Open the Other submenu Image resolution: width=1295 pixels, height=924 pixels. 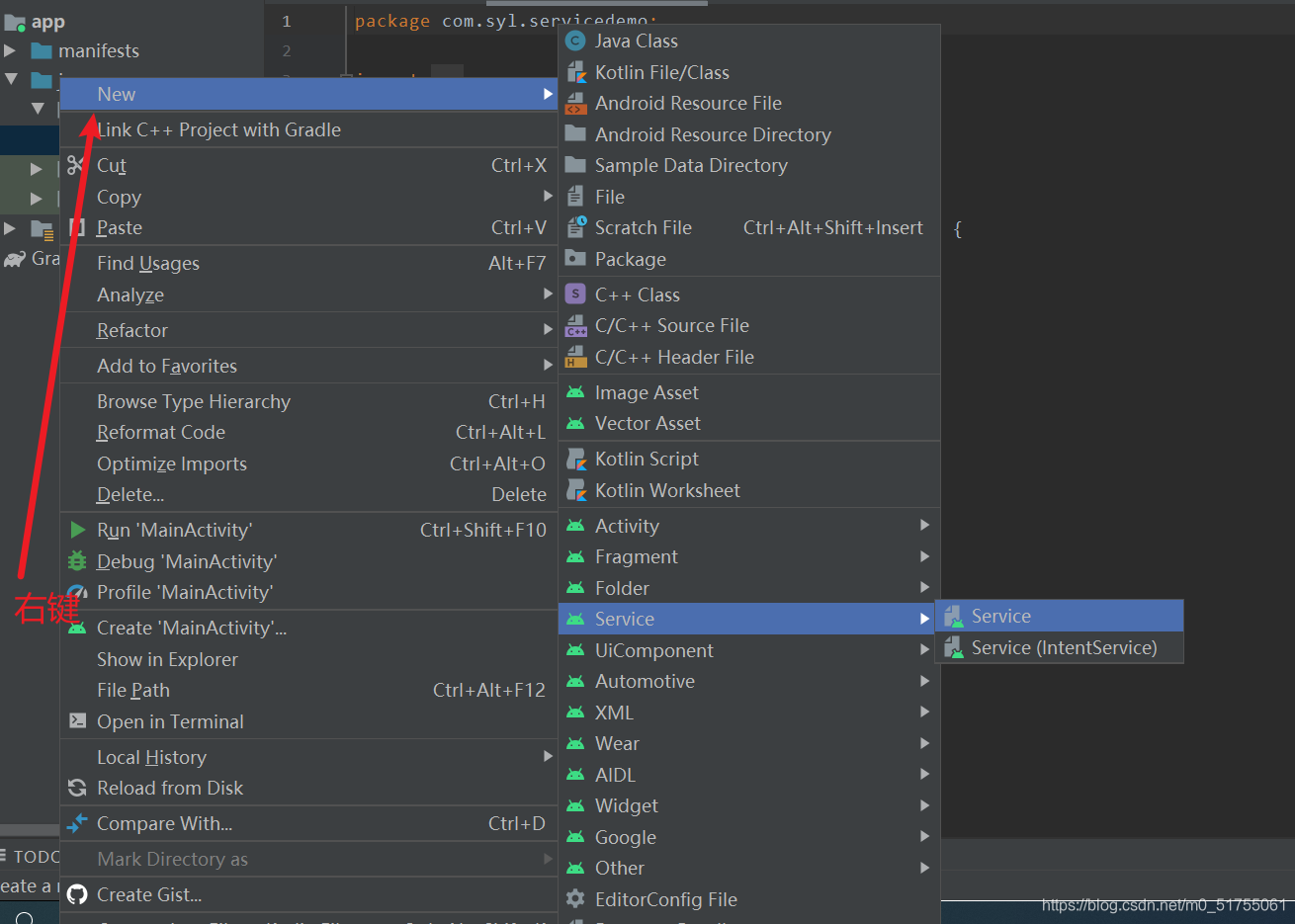point(749,868)
